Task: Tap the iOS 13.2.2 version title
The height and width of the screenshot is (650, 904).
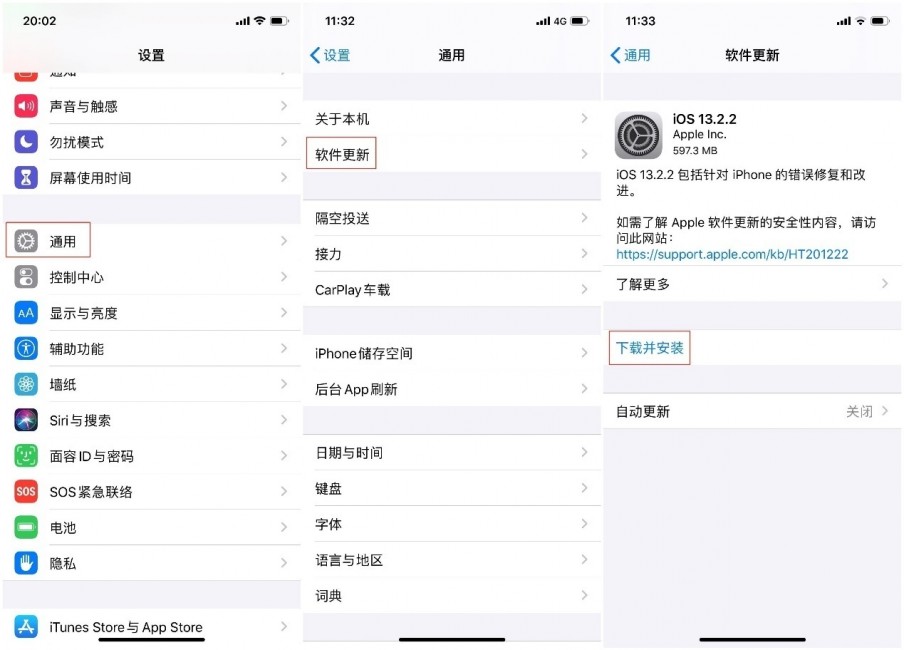Action: point(705,119)
